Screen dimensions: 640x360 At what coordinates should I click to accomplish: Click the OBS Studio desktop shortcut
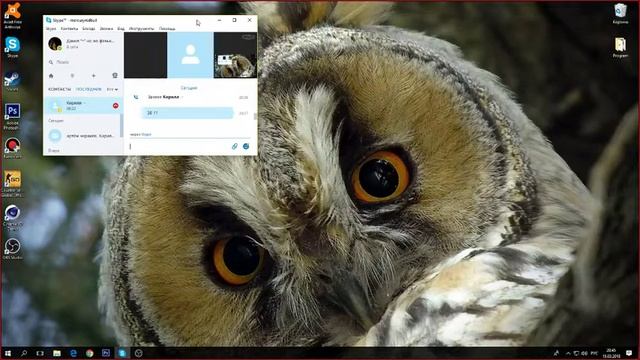12,249
